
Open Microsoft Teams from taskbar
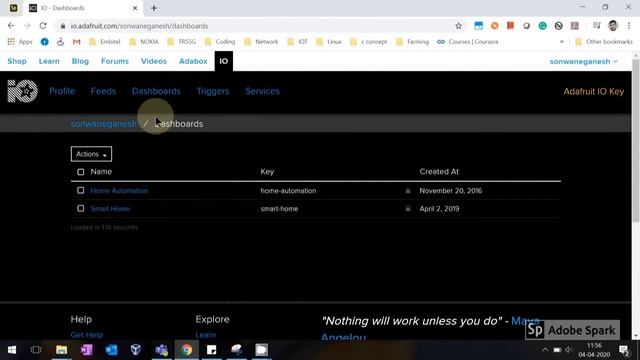point(162,350)
